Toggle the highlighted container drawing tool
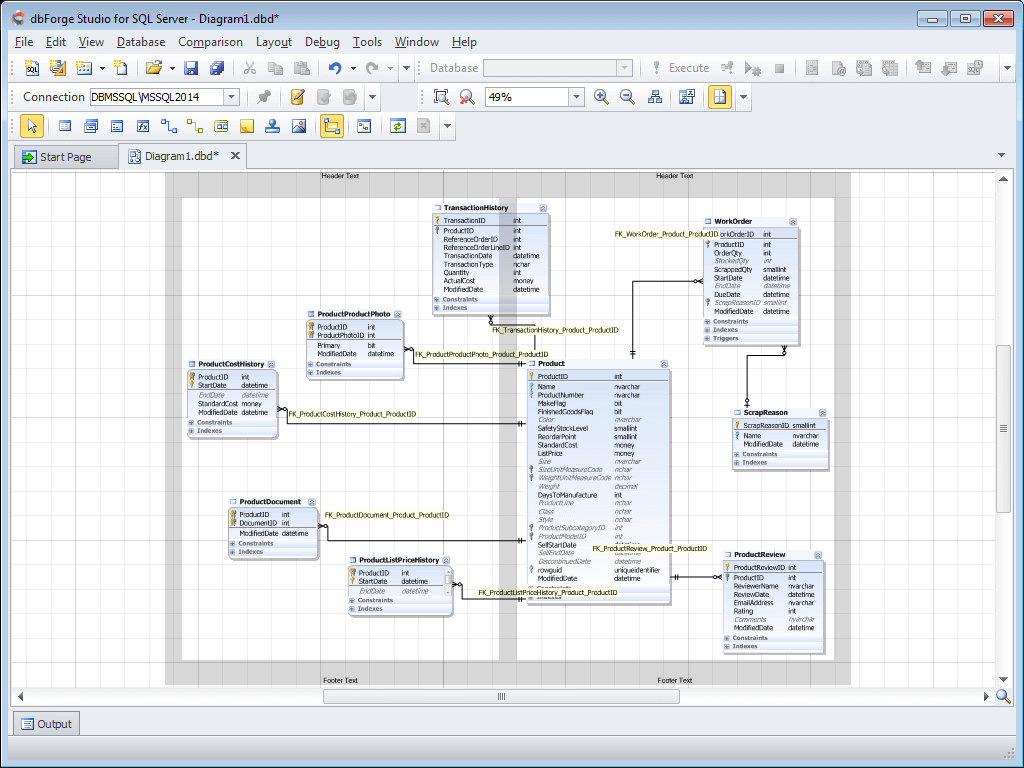The image size is (1024, 768). tap(332, 125)
